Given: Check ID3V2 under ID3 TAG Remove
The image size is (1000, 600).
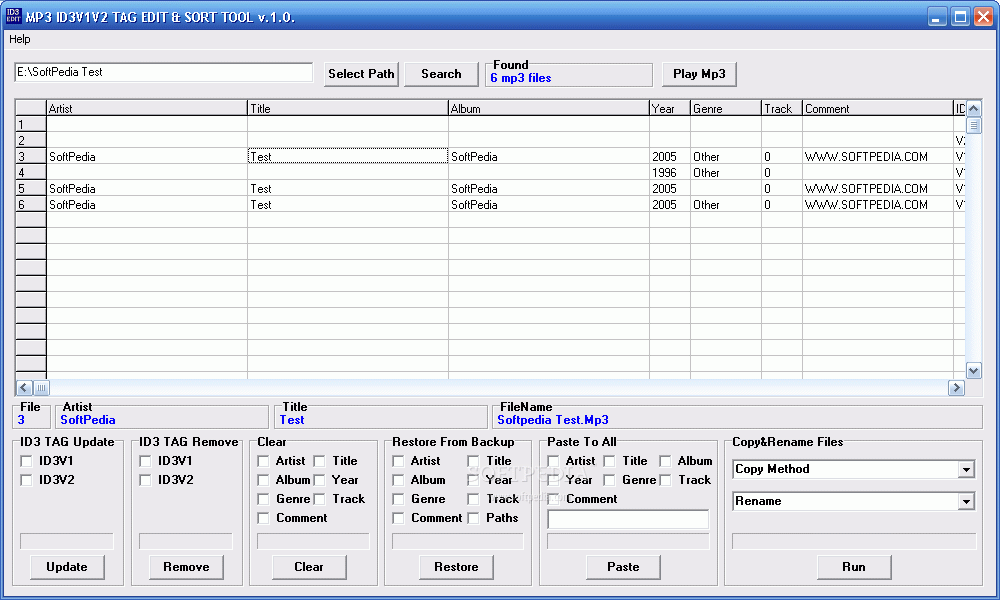Looking at the screenshot, I should 145,480.
